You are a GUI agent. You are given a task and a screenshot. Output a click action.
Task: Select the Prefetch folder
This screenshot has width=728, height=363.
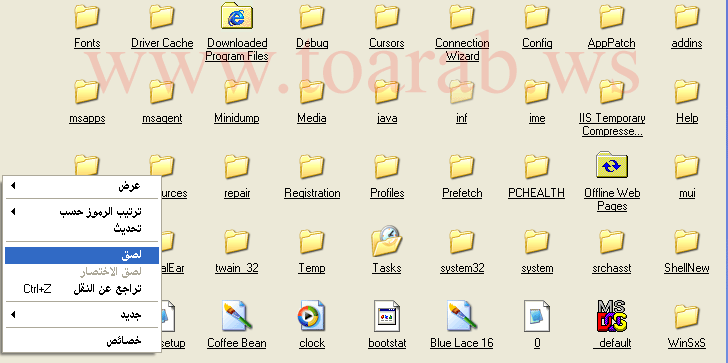point(462,176)
